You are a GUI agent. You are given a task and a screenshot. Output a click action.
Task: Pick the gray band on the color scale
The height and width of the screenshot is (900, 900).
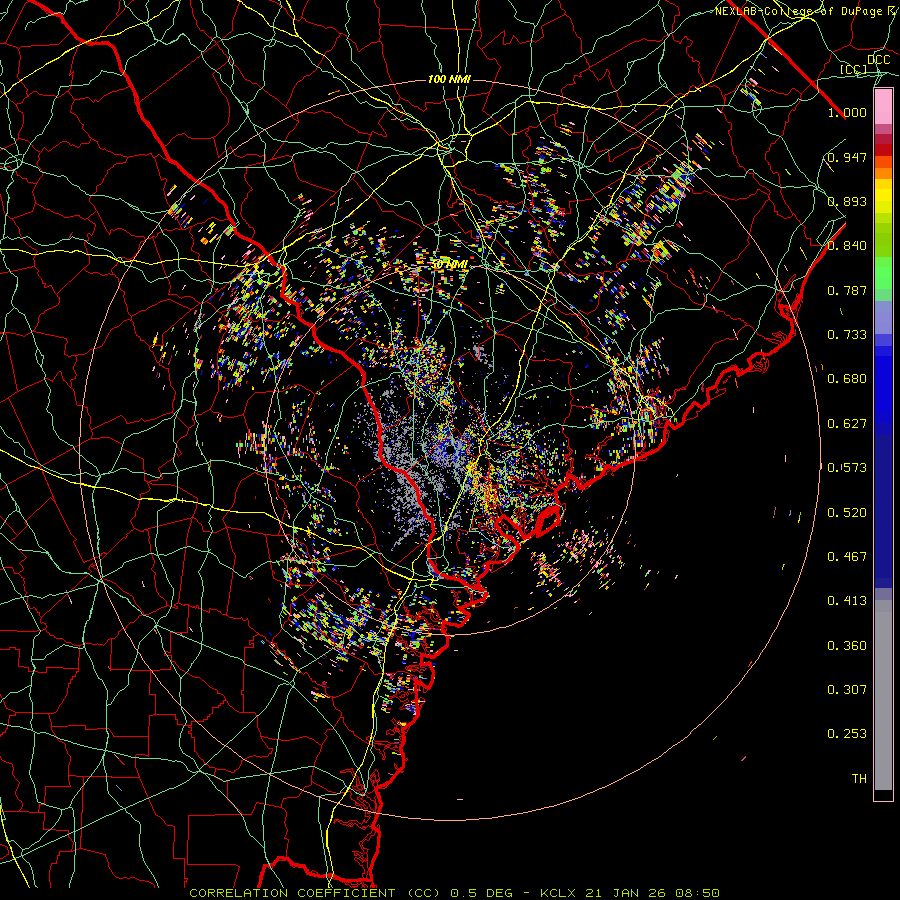coord(883,695)
